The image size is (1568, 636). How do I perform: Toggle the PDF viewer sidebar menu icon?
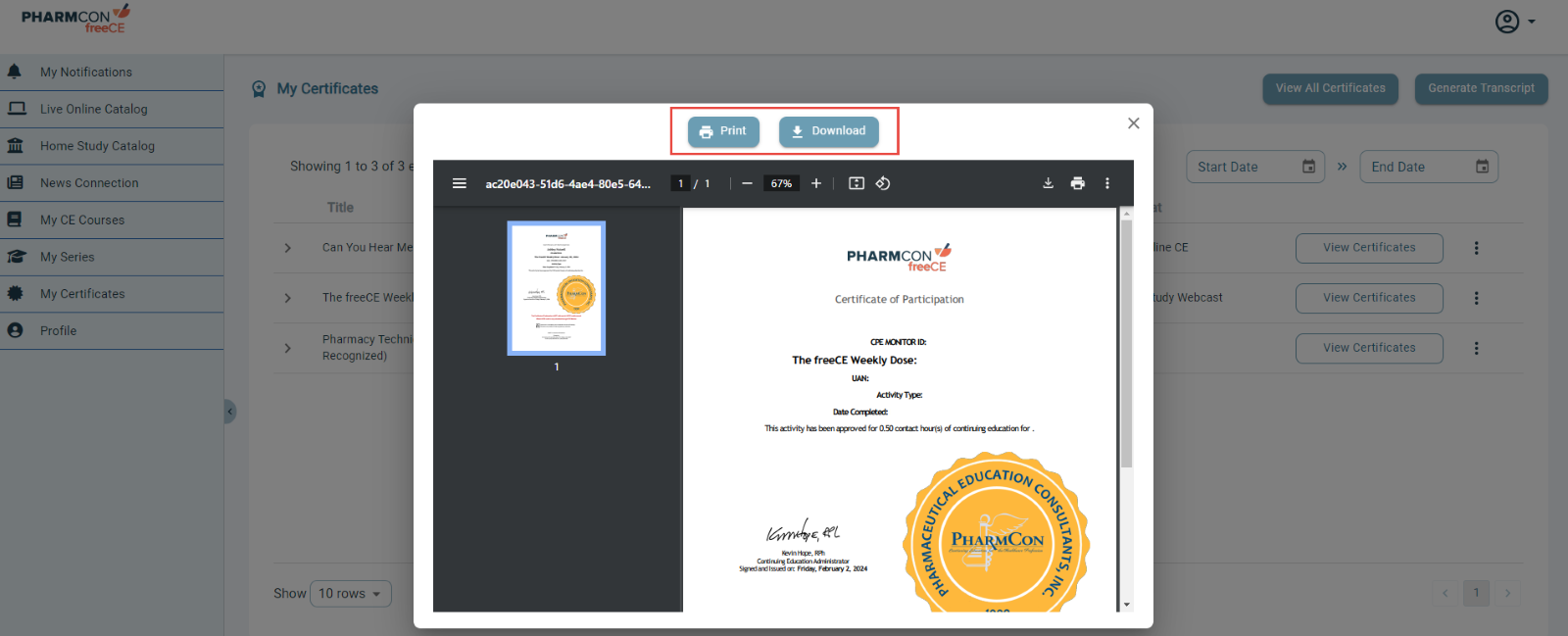click(459, 183)
